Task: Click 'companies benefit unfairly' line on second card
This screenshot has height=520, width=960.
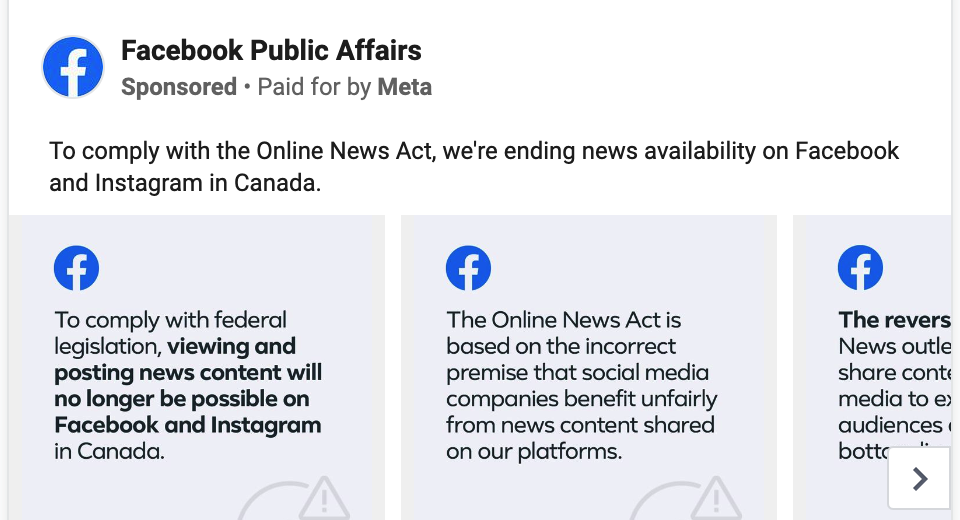Action: click(x=582, y=399)
